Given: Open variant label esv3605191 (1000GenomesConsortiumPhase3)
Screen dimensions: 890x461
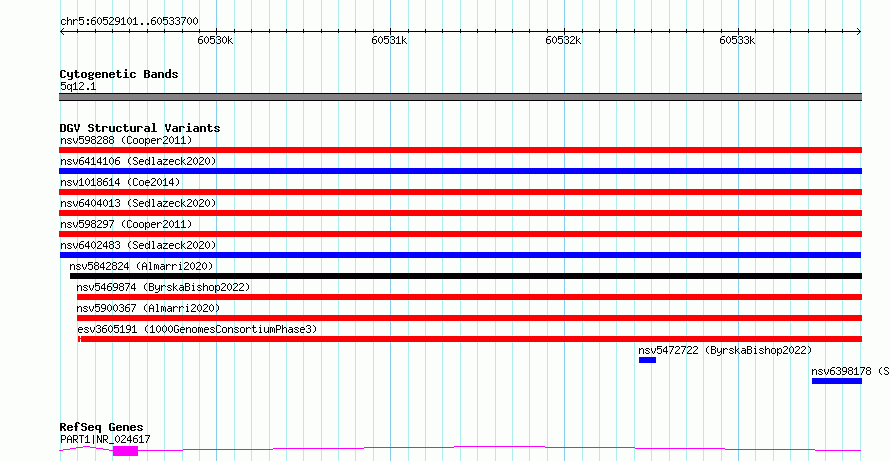Looking at the screenshot, I should click(197, 329).
